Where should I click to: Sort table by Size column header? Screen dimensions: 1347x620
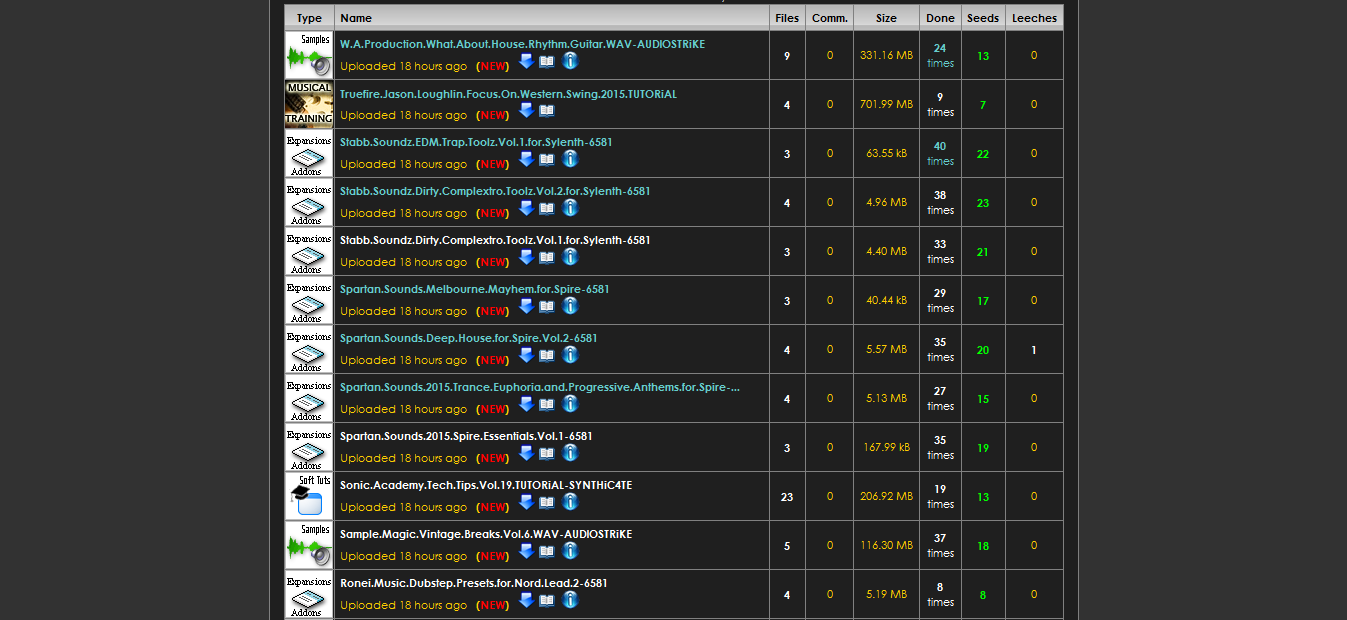(x=886, y=18)
